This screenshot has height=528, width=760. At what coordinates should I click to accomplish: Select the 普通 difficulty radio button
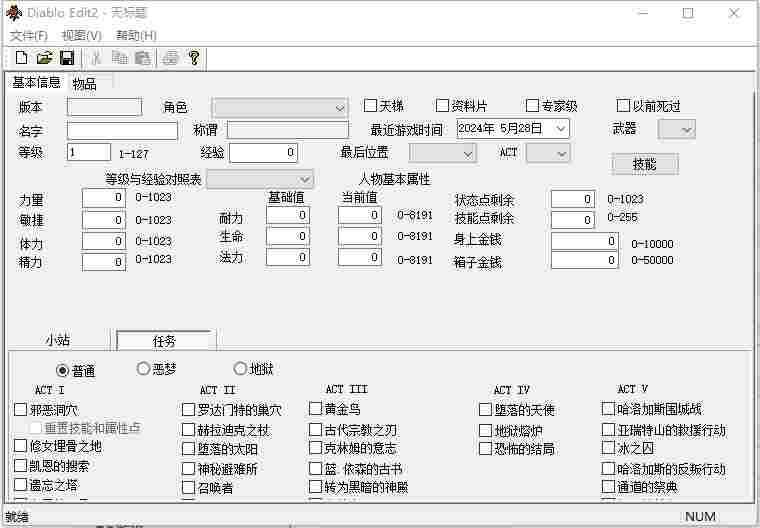(x=62, y=370)
